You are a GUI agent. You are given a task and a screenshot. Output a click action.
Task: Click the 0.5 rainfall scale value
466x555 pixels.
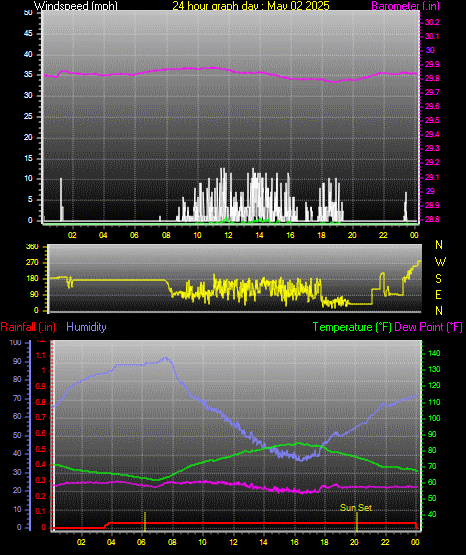41,449
